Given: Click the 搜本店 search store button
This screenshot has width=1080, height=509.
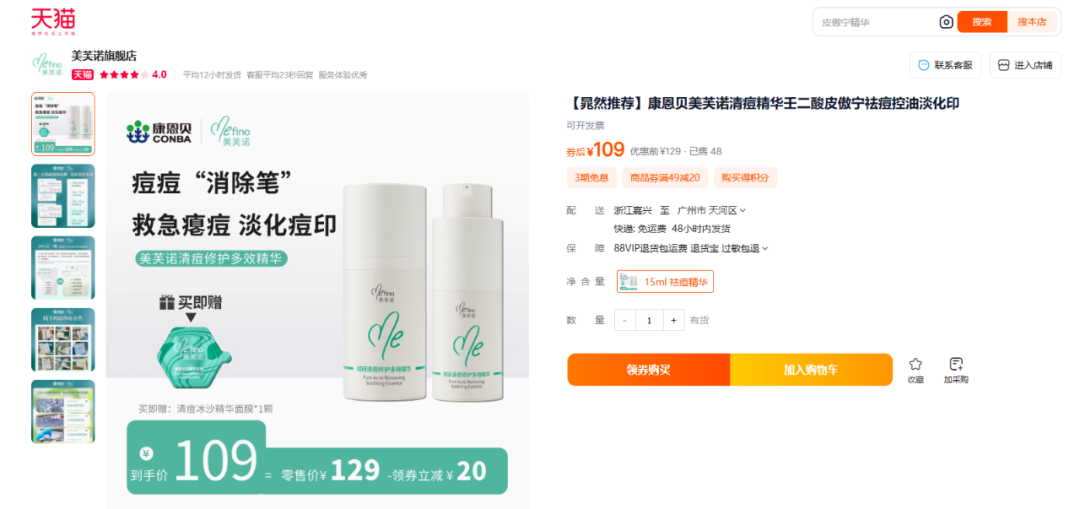Looking at the screenshot, I should pos(1032,22).
